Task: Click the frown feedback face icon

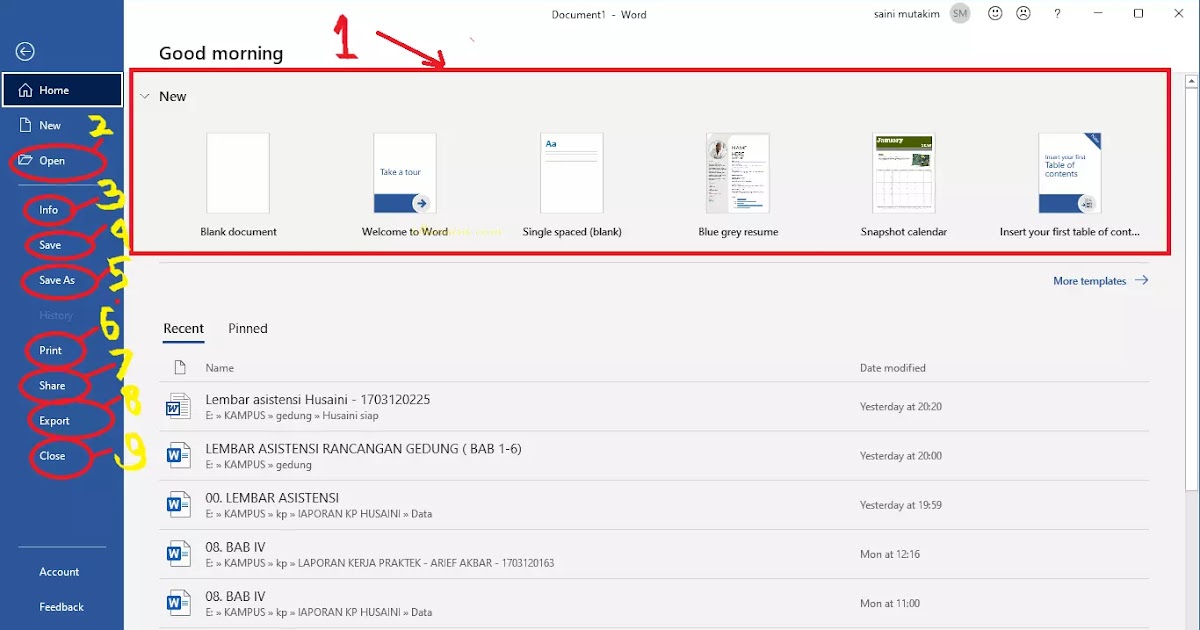Action: click(x=1023, y=14)
